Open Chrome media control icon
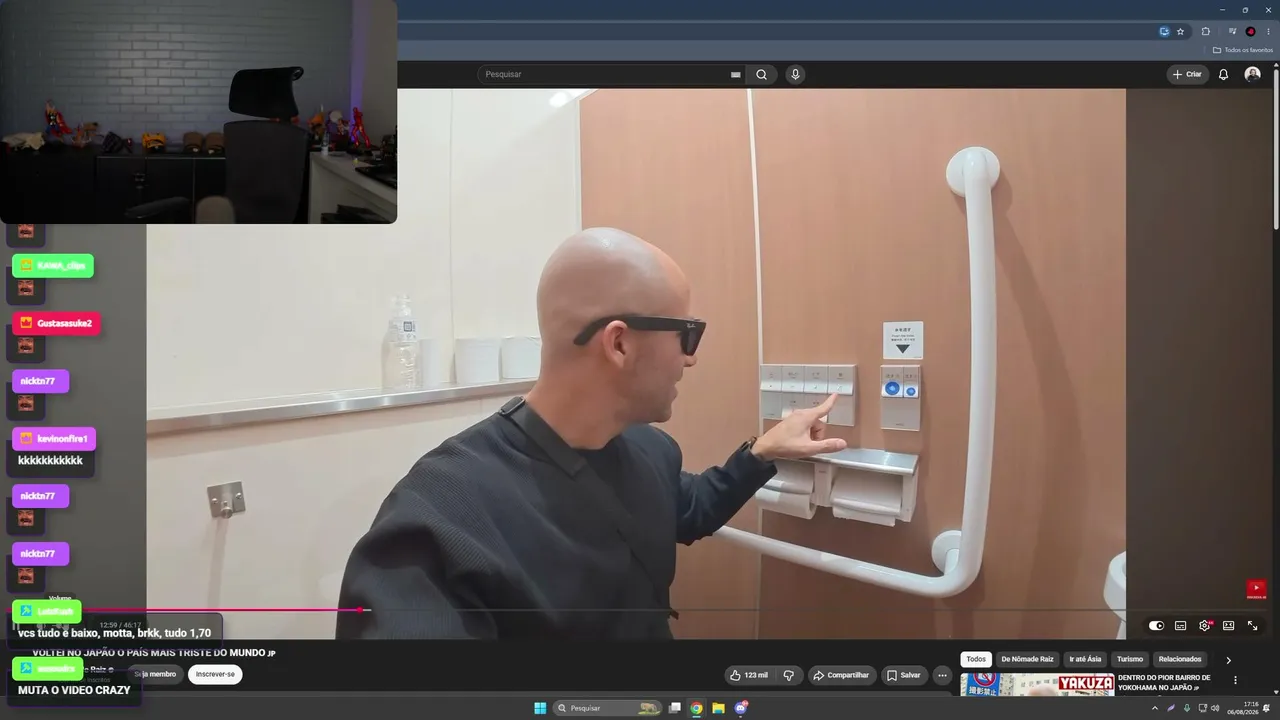The width and height of the screenshot is (1280, 720). click(x=1232, y=31)
